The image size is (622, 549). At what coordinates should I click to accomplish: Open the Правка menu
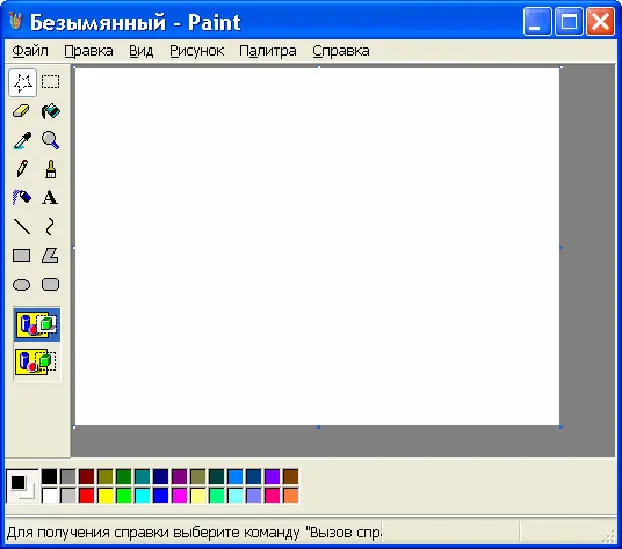[x=89, y=51]
